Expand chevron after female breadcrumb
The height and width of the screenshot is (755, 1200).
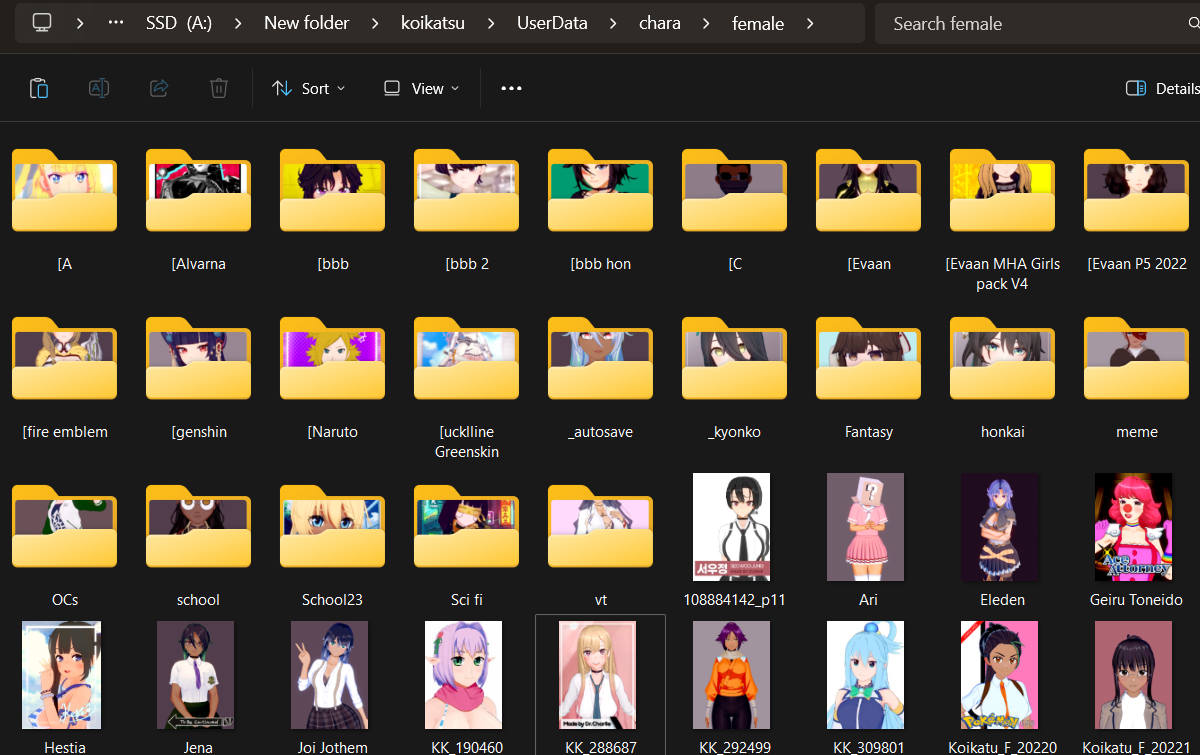809,22
